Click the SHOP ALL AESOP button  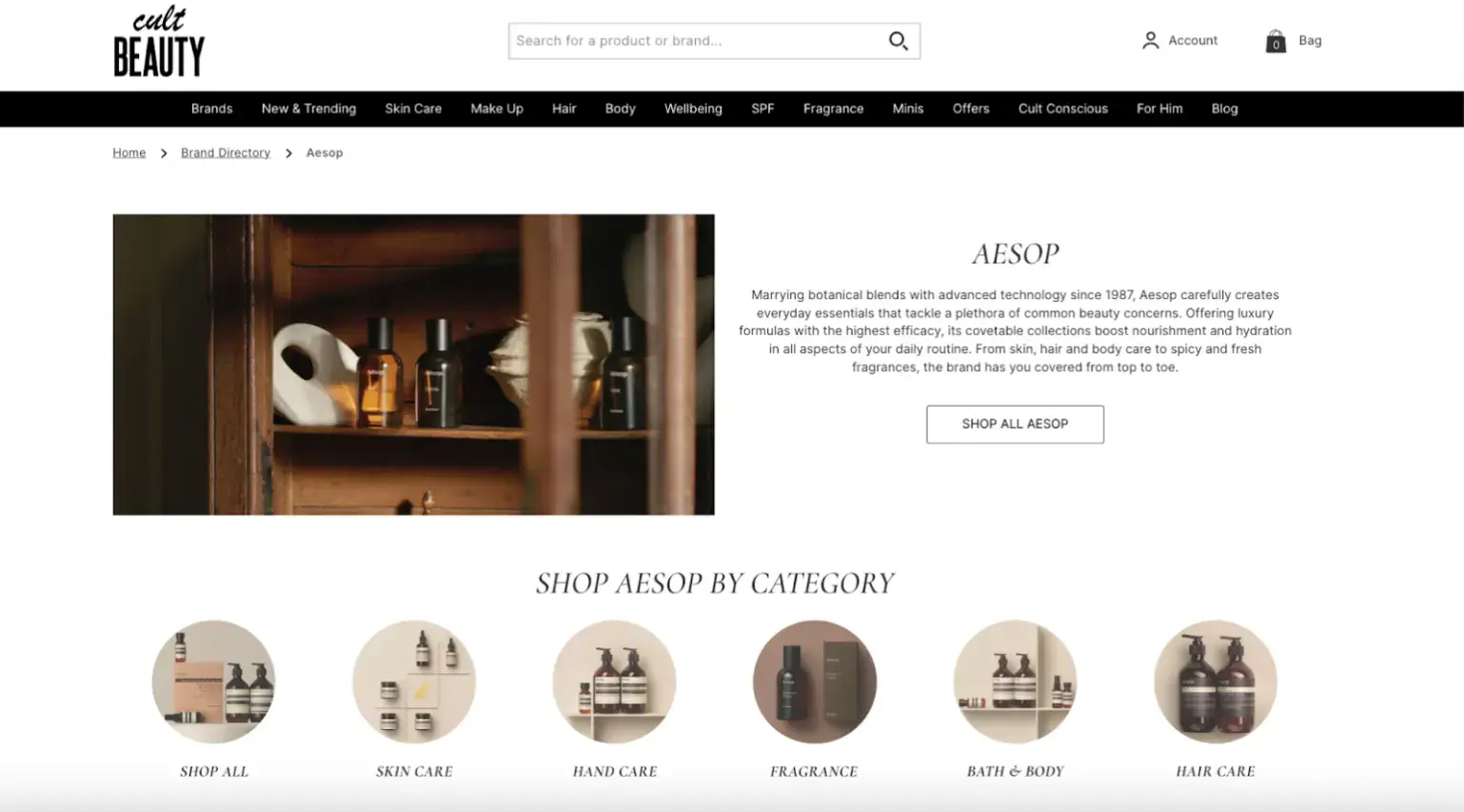(1015, 424)
